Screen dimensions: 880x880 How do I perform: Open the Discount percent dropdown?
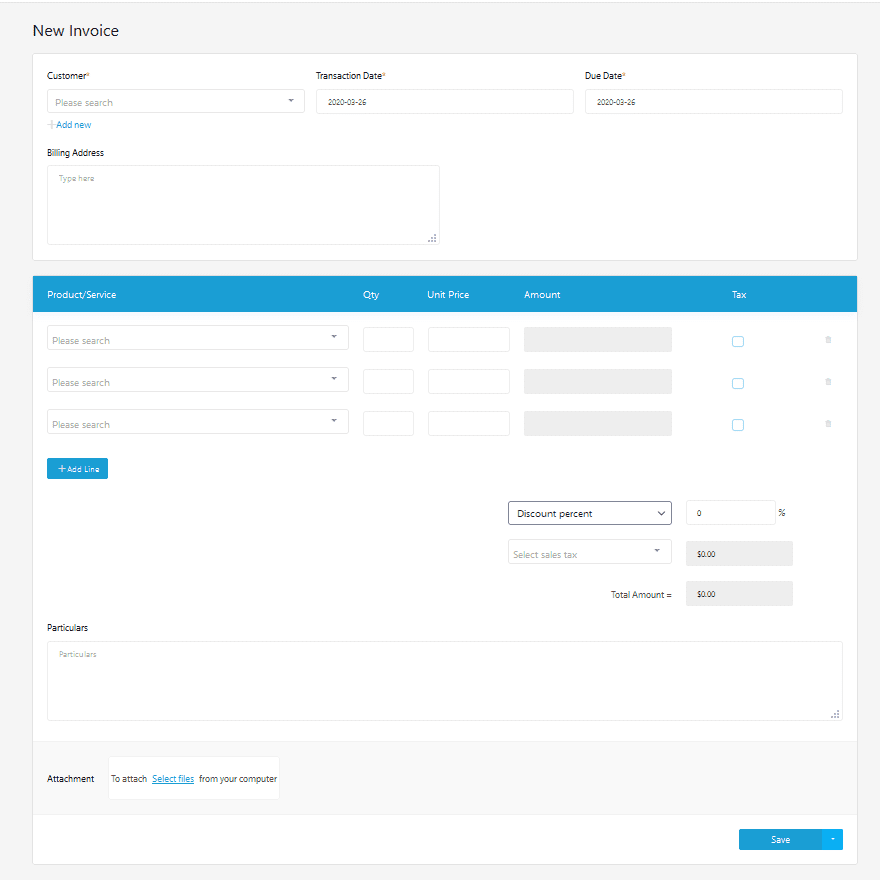(x=589, y=512)
